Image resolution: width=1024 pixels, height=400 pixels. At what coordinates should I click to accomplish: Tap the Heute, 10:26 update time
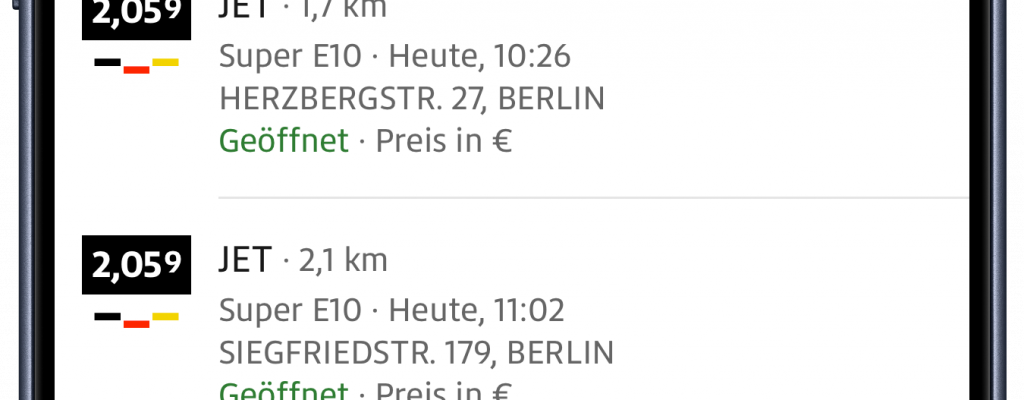coord(480,55)
